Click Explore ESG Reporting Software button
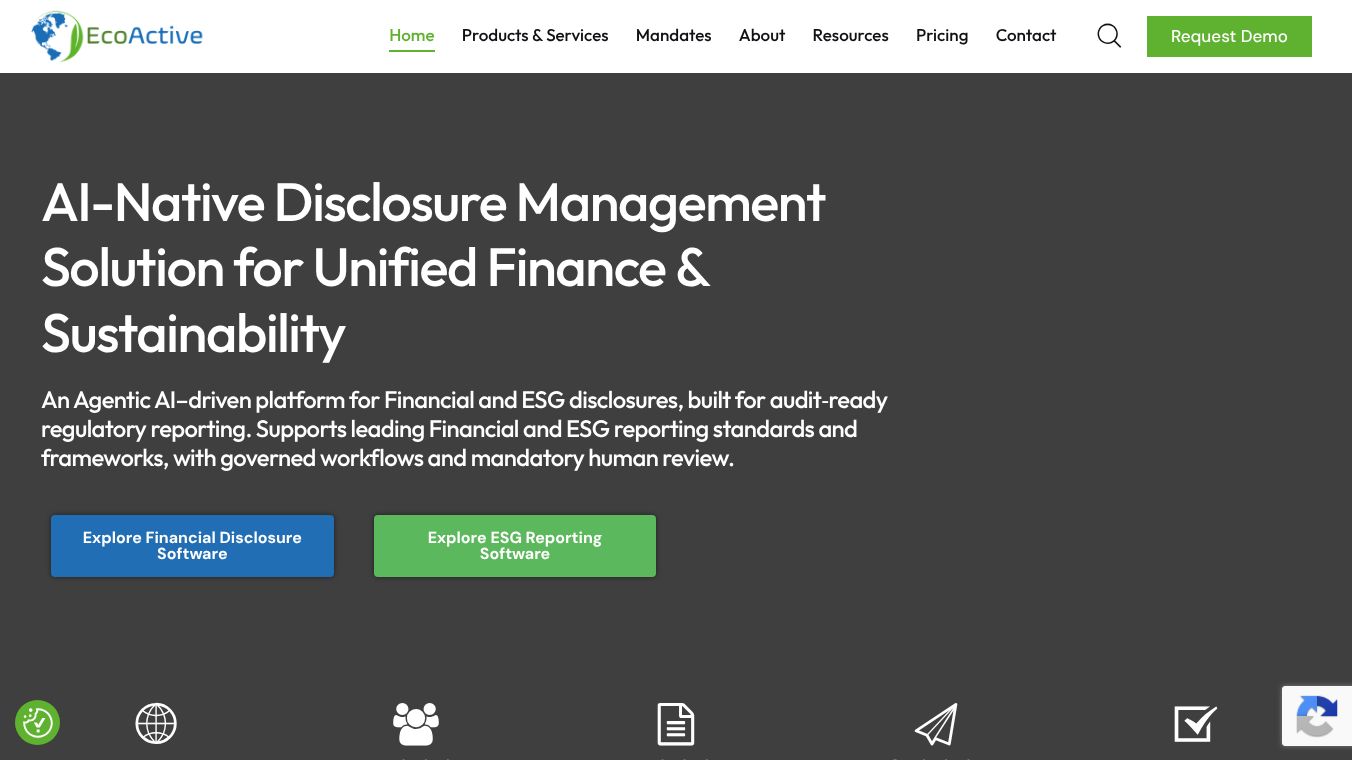The width and height of the screenshot is (1352, 760). tap(515, 546)
